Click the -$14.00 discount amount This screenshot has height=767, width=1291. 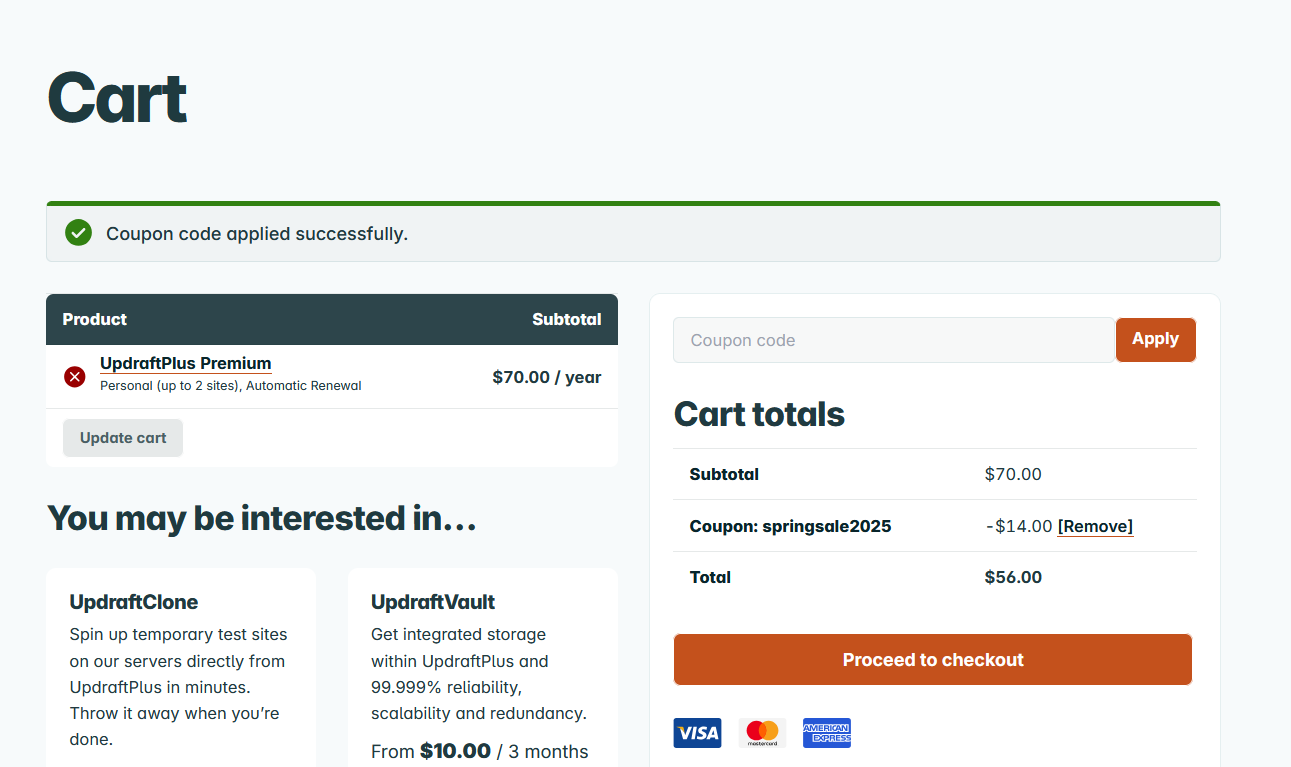(x=1019, y=526)
